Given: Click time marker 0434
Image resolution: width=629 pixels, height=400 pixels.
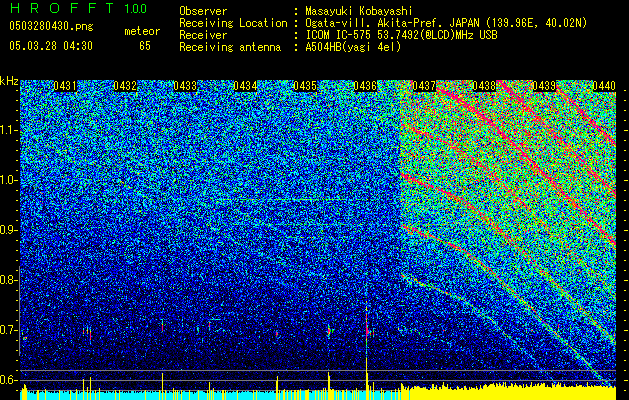Looking at the screenshot, I should [245, 86].
